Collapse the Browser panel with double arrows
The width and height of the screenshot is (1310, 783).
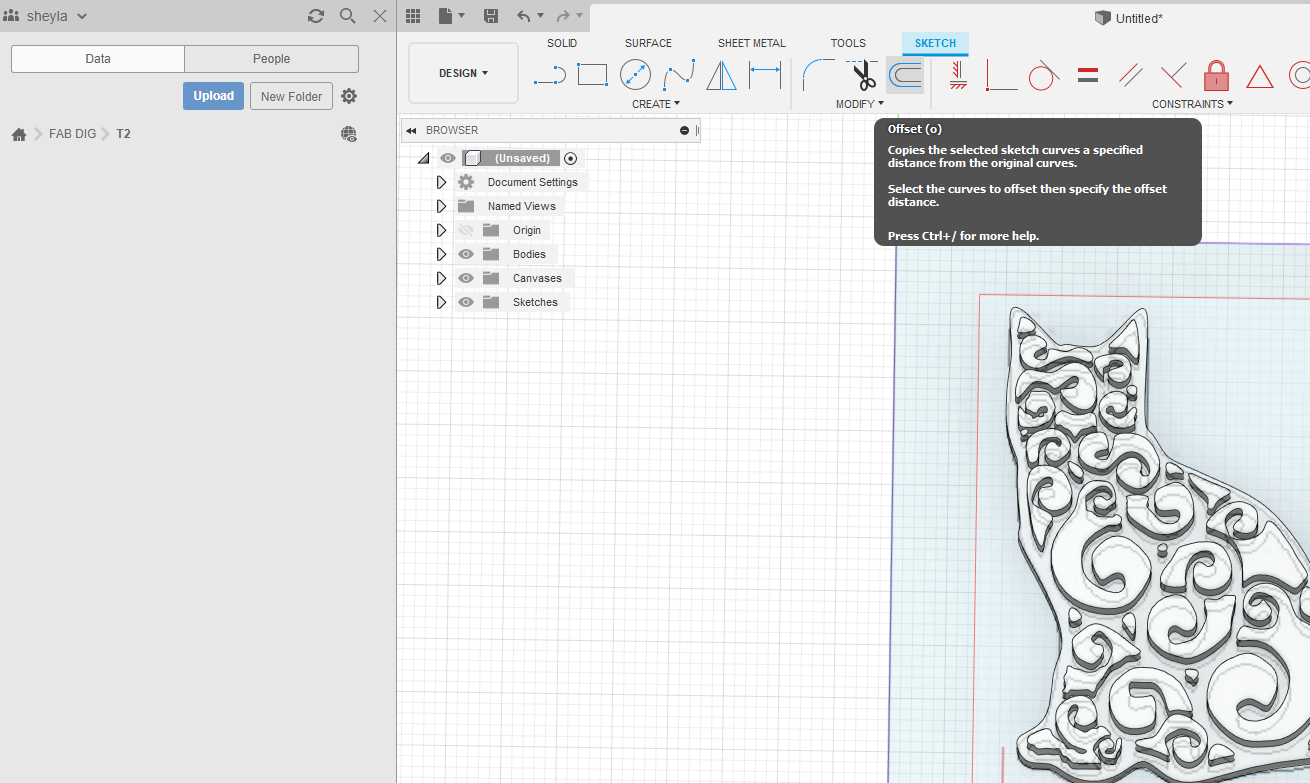click(x=411, y=130)
